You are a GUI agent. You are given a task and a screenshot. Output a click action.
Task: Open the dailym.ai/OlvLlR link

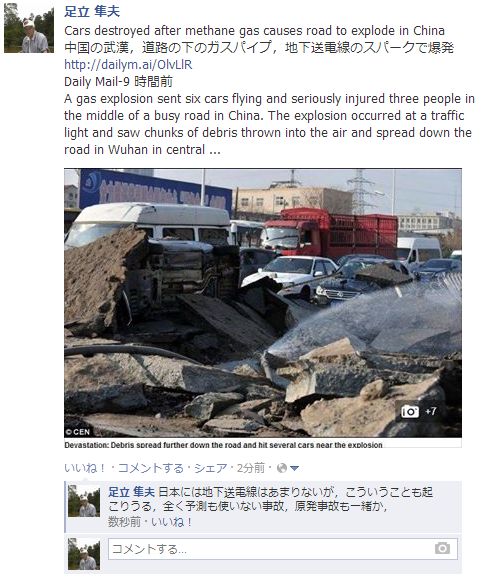pos(128,65)
